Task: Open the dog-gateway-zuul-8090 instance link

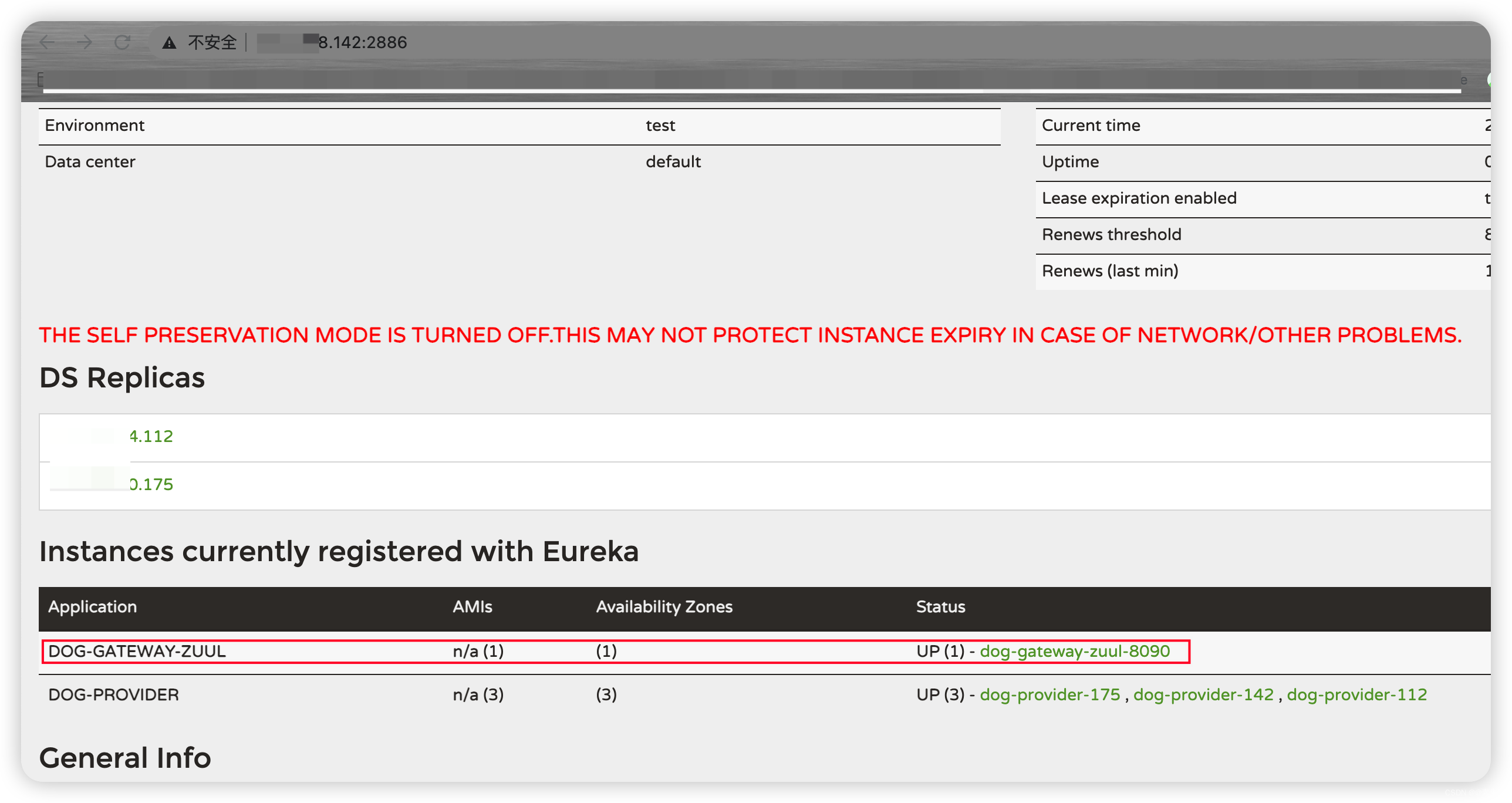Action: [x=1075, y=651]
